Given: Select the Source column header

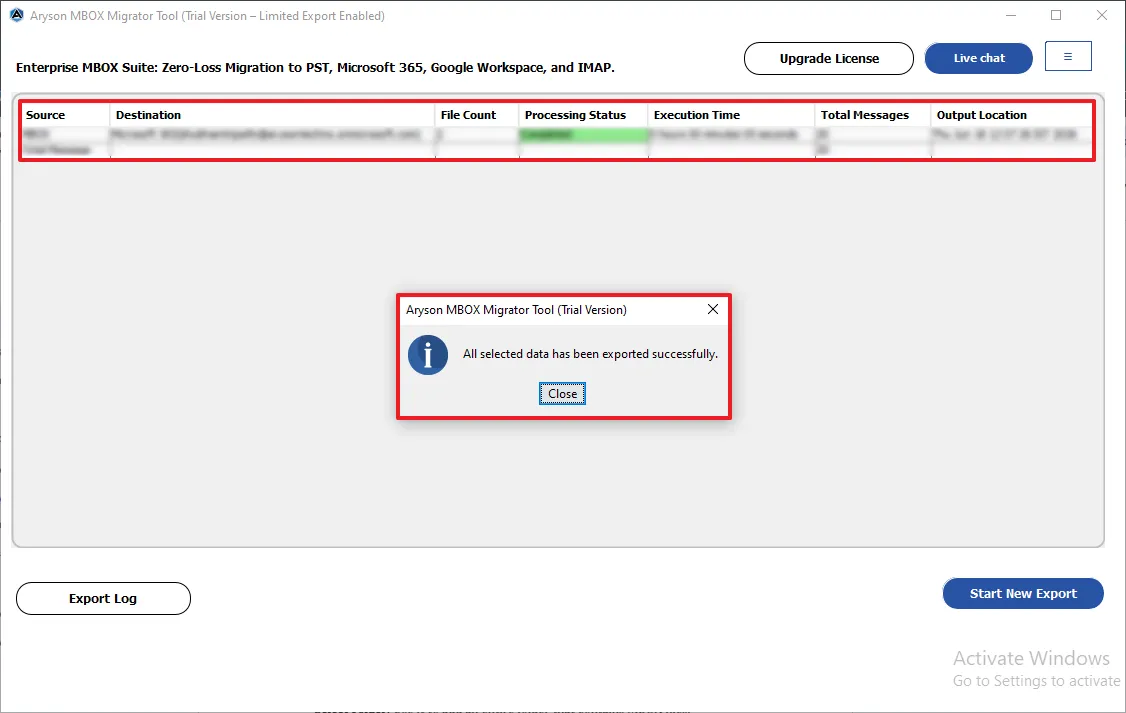Looking at the screenshot, I should click(66, 115).
